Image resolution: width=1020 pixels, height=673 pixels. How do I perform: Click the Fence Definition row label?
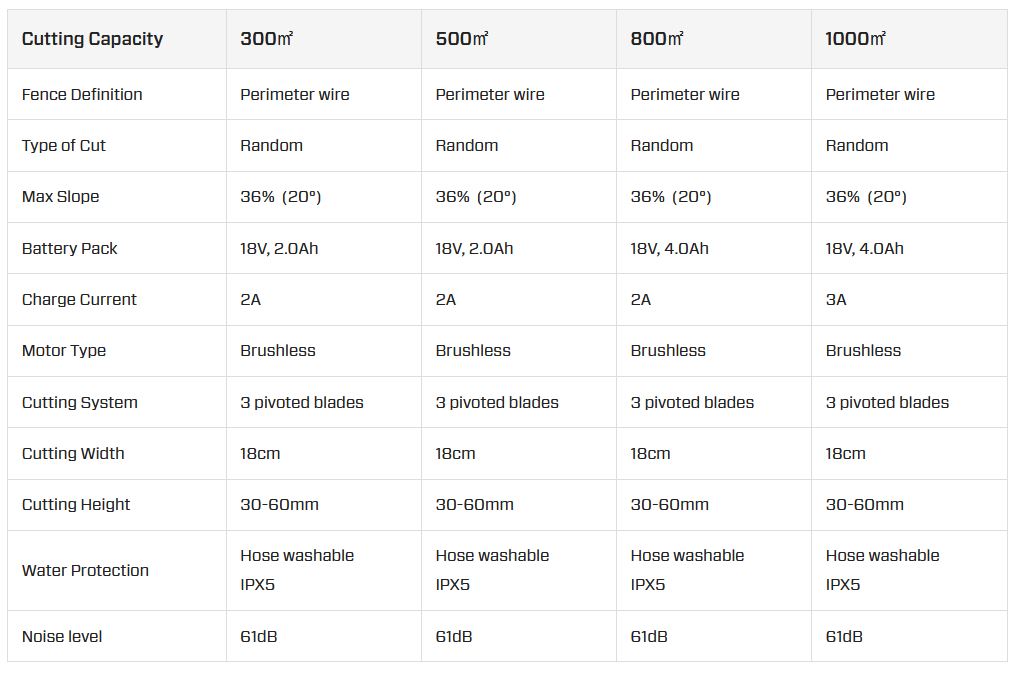(x=82, y=94)
